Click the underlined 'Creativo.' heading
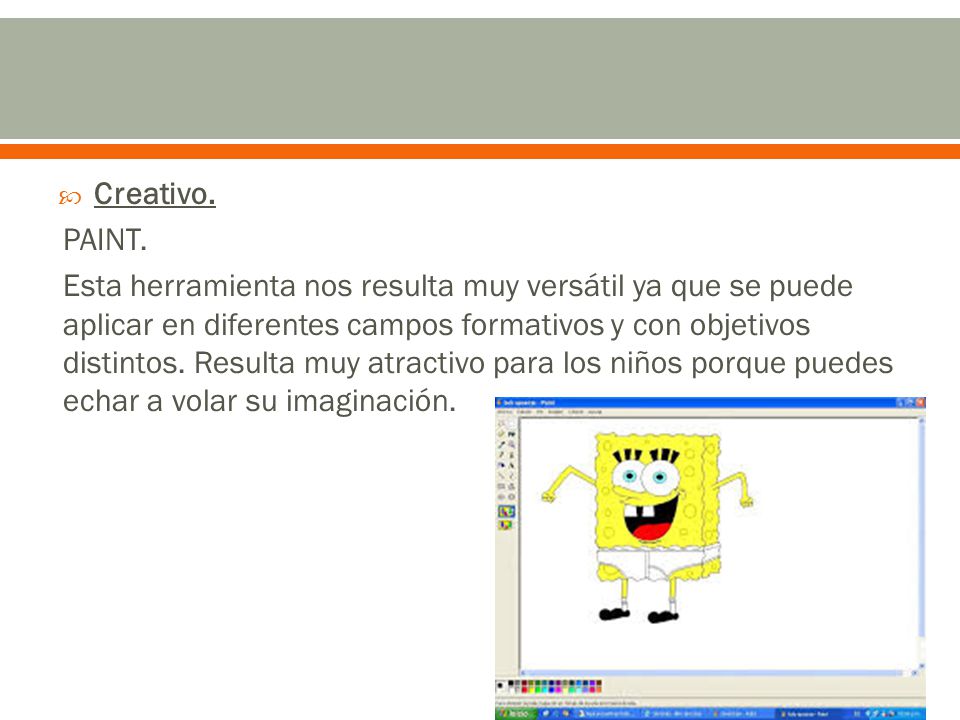This screenshot has width=960, height=720. 154,194
